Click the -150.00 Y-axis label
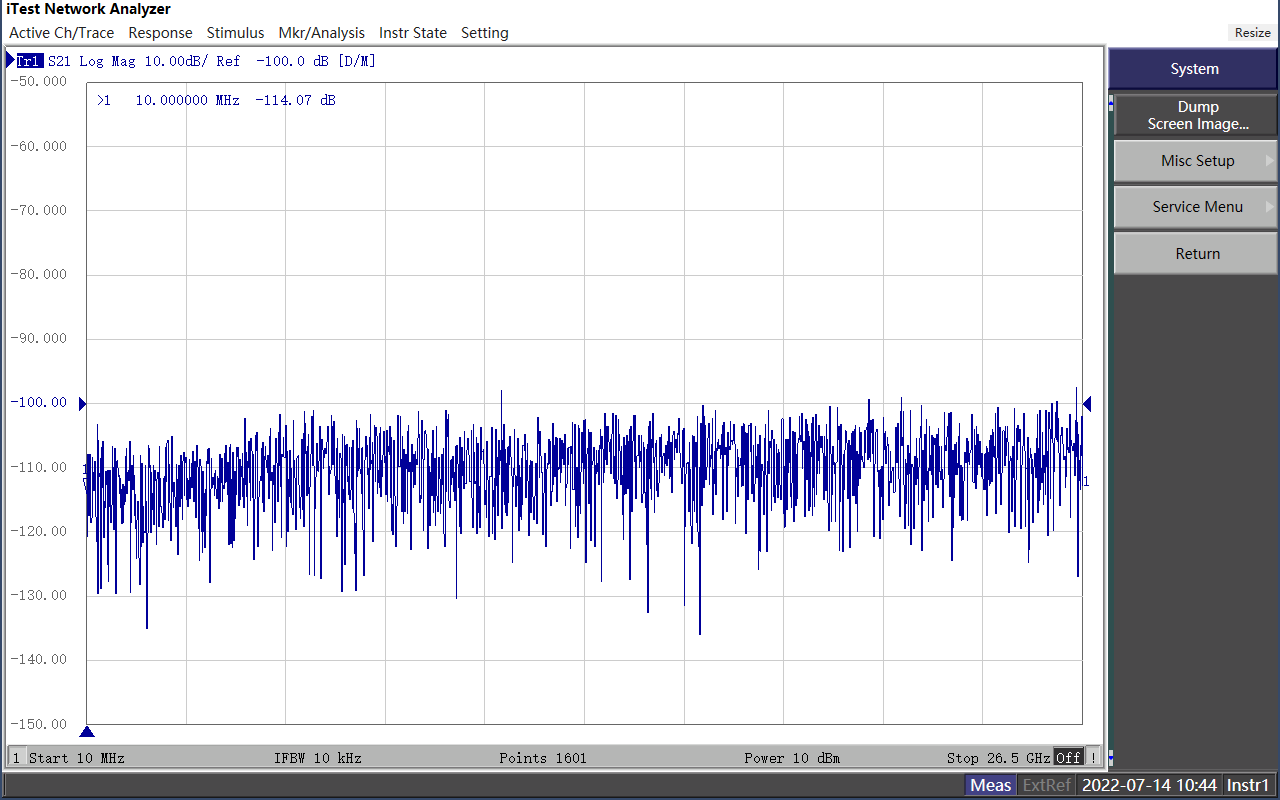The image size is (1280, 800). (38, 724)
